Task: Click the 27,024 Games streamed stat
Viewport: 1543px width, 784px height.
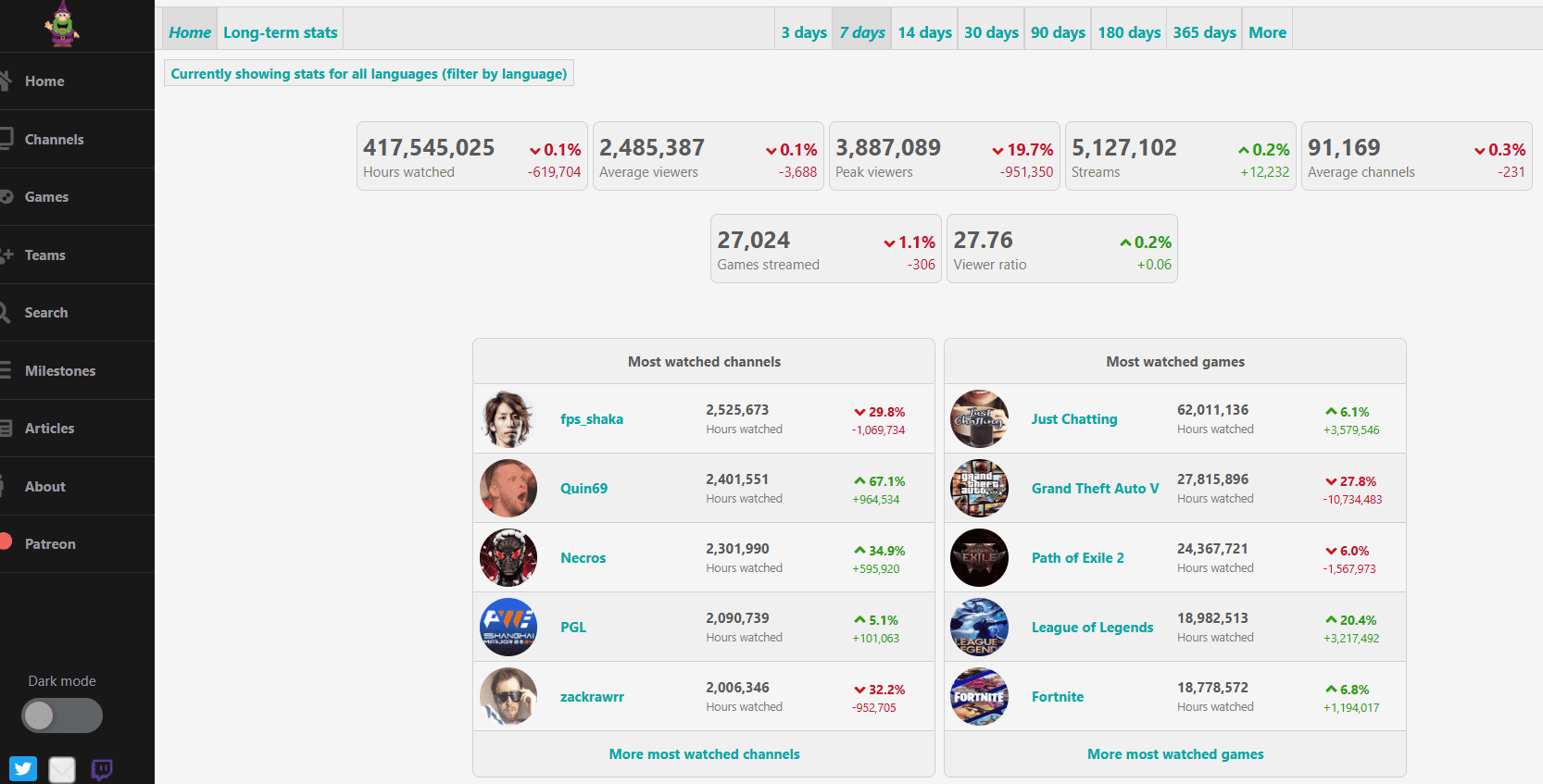Action: [x=826, y=249]
